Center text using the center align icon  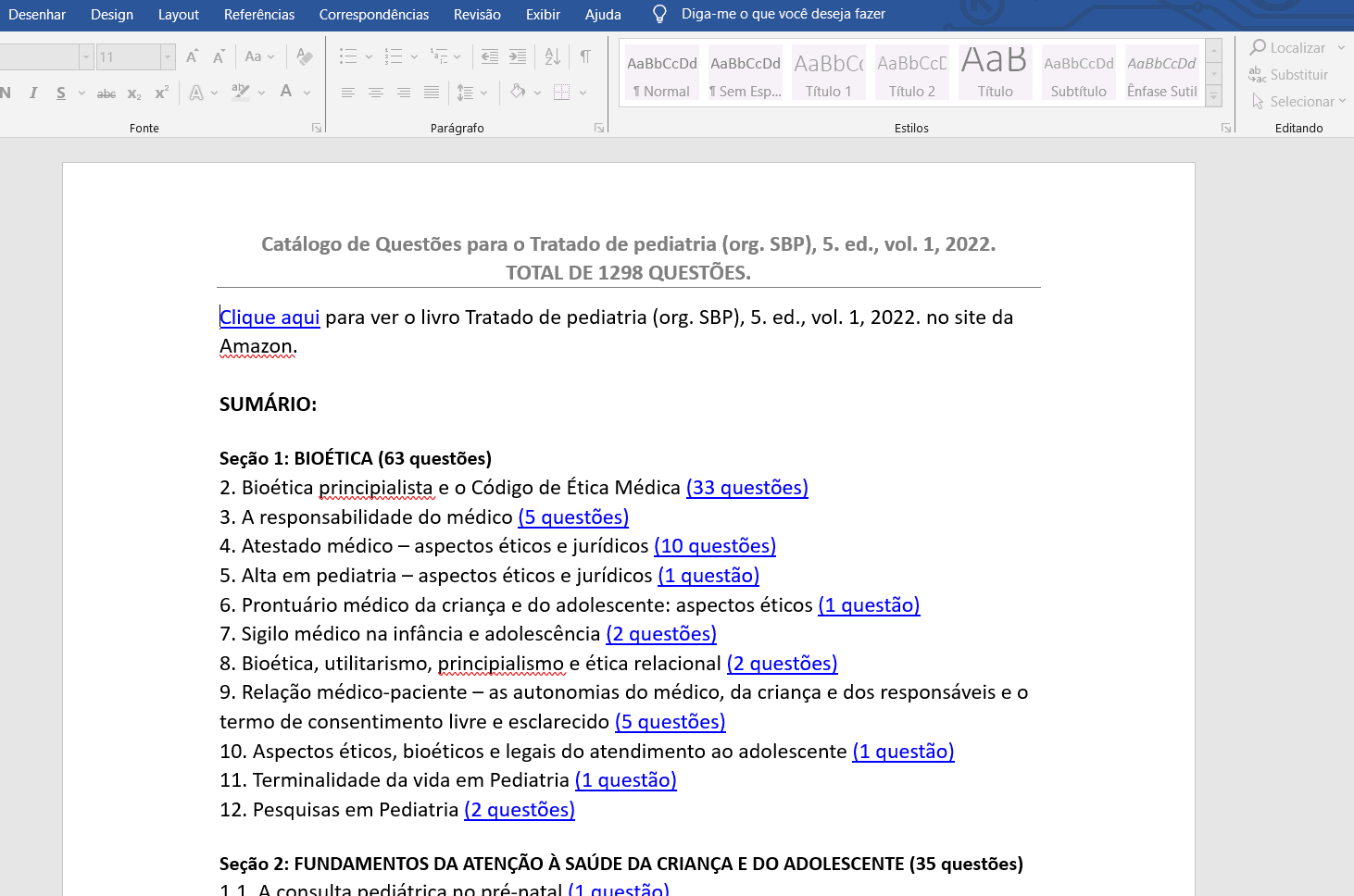click(x=376, y=93)
